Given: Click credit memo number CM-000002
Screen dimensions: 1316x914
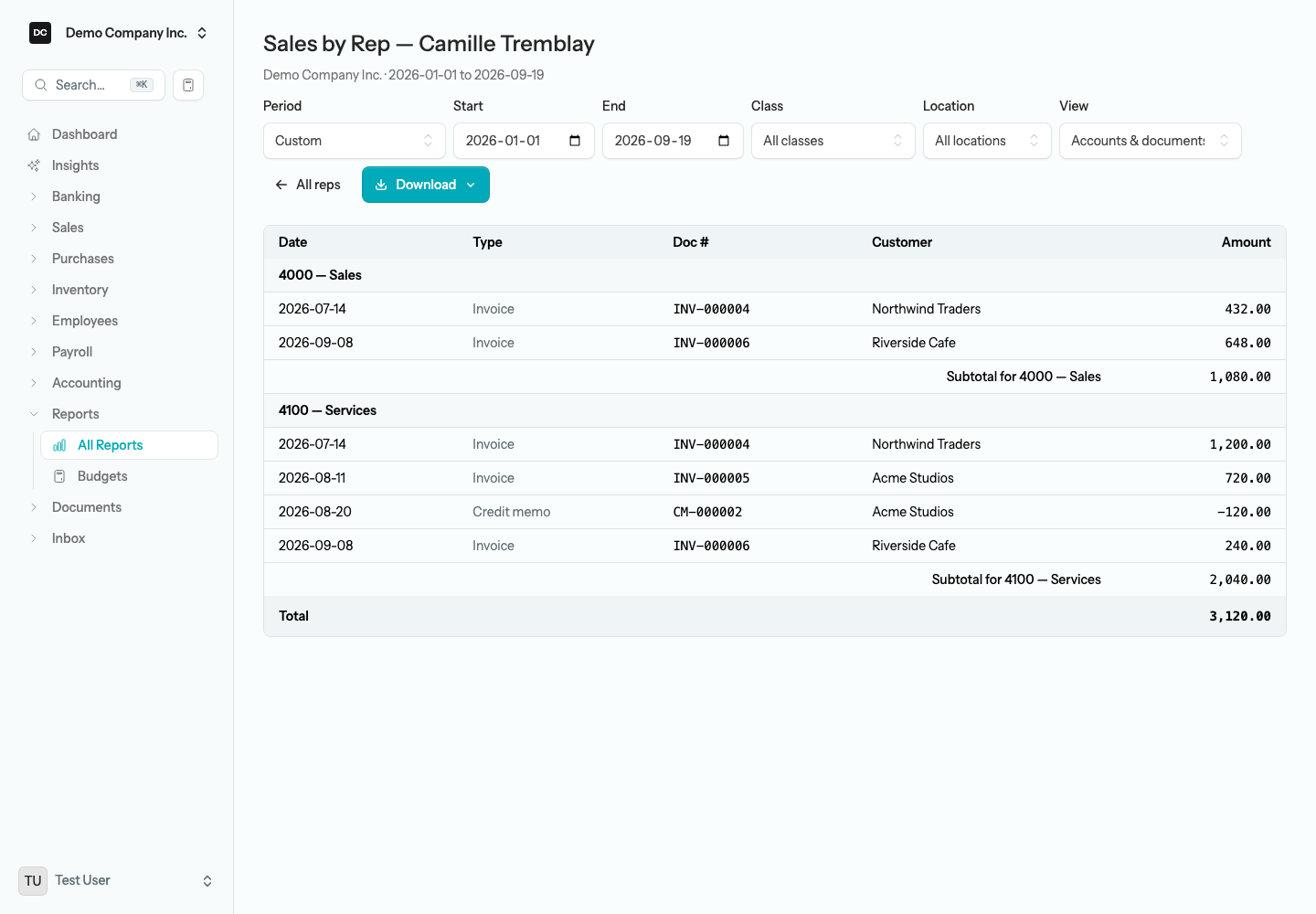Looking at the screenshot, I should pyautogui.click(x=707, y=512).
